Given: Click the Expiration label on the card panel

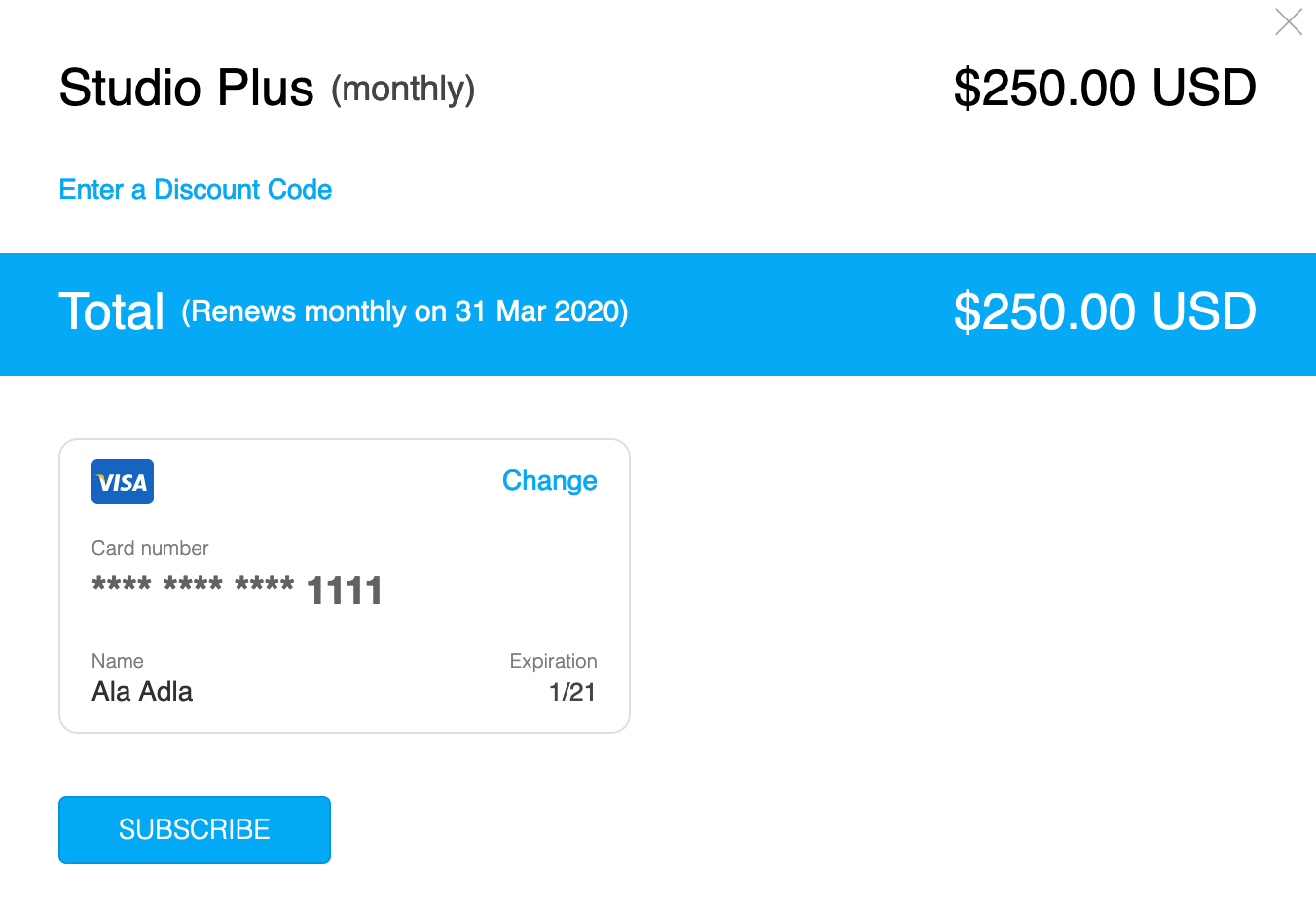Looking at the screenshot, I should [x=553, y=661].
